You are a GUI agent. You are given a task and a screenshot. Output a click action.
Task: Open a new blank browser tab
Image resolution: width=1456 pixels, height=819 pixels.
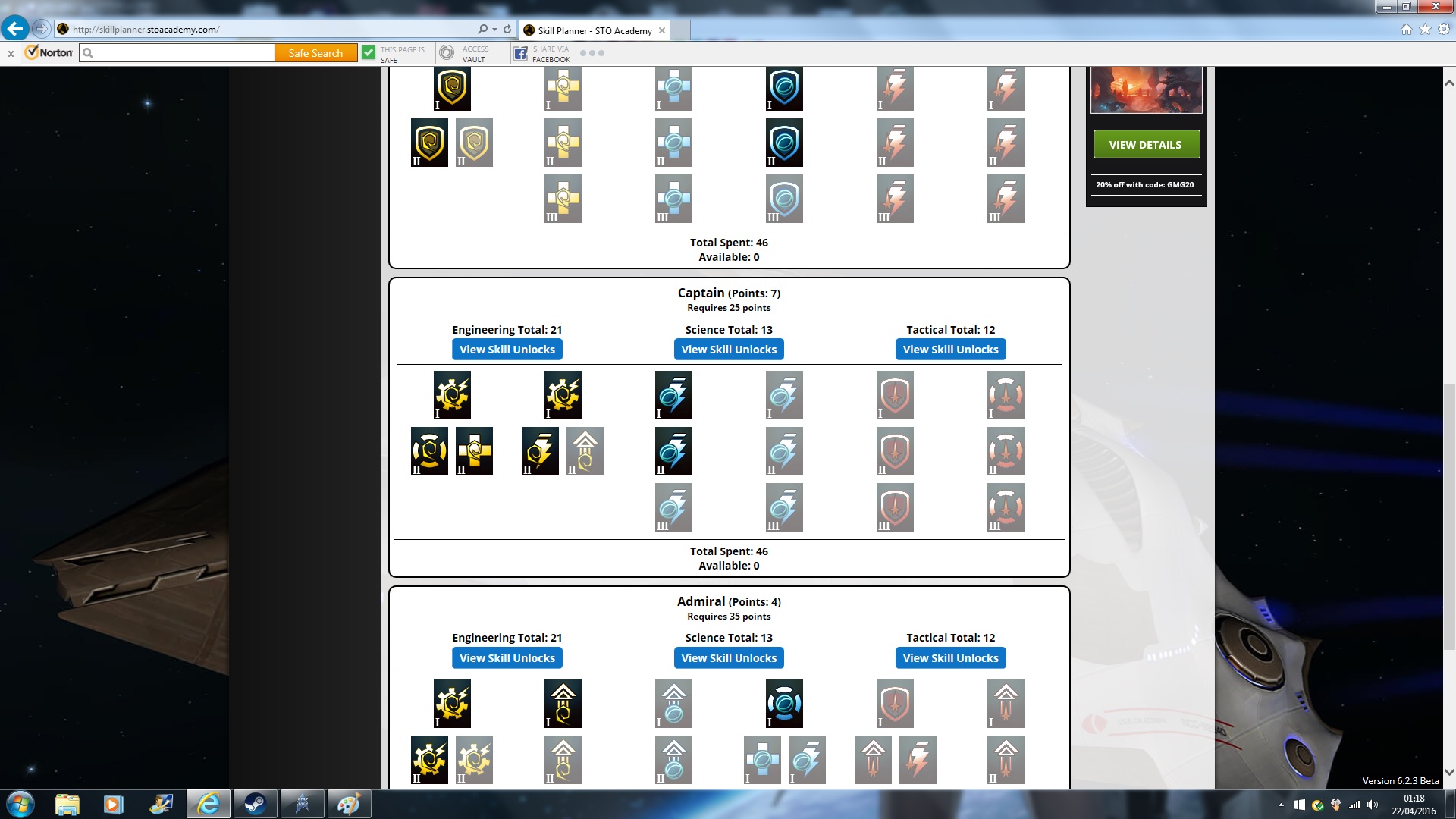(x=680, y=30)
